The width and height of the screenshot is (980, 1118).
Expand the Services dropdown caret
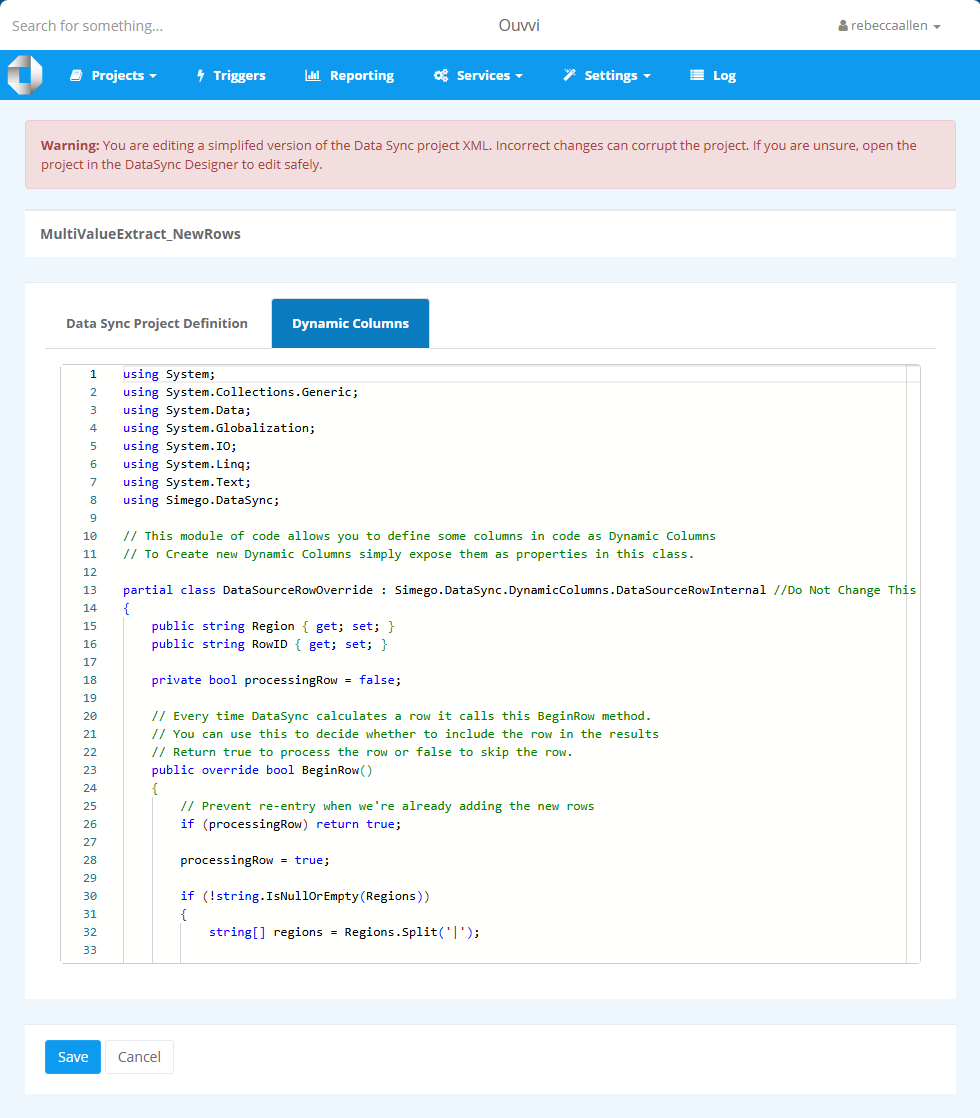(x=519, y=76)
